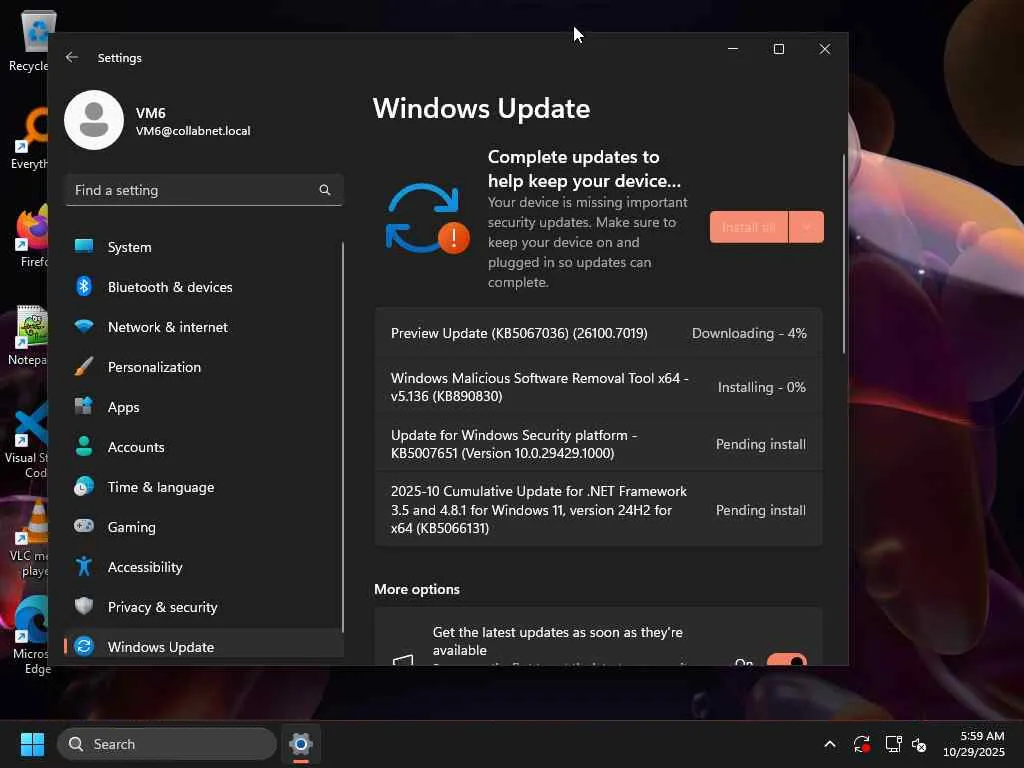The width and height of the screenshot is (1024, 768).
Task: Click the Install all button
Action: coord(749,227)
